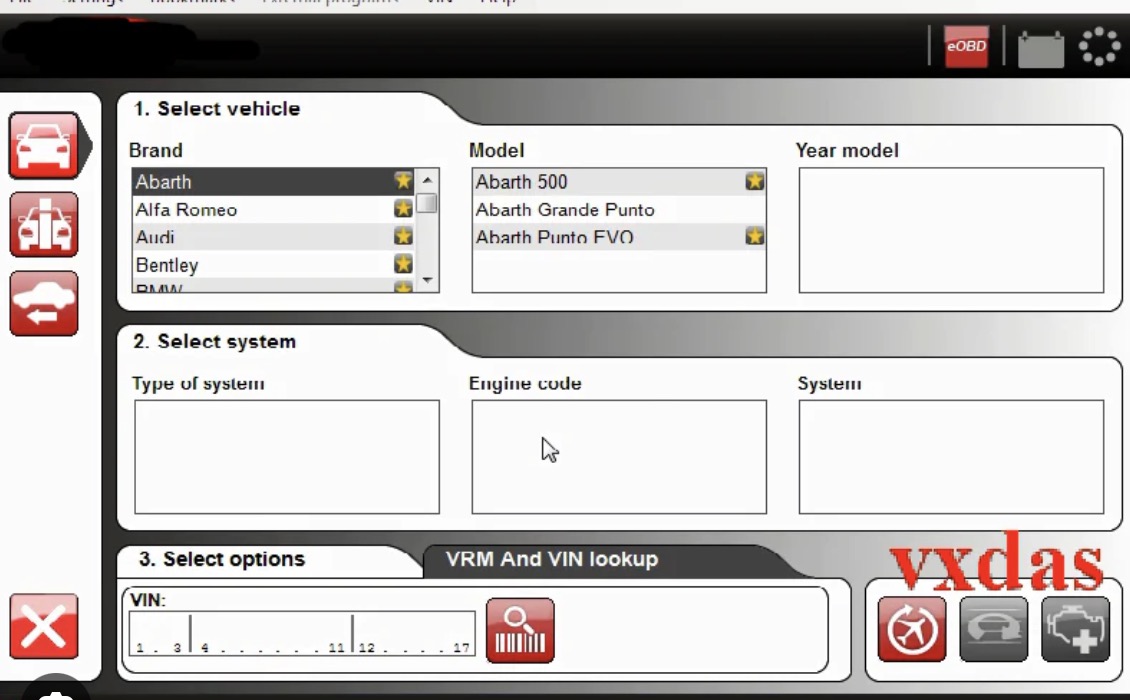Screen dimensions: 1130x700
Task: Toggle favorite star for Alfa Romeo
Action: click(403, 209)
